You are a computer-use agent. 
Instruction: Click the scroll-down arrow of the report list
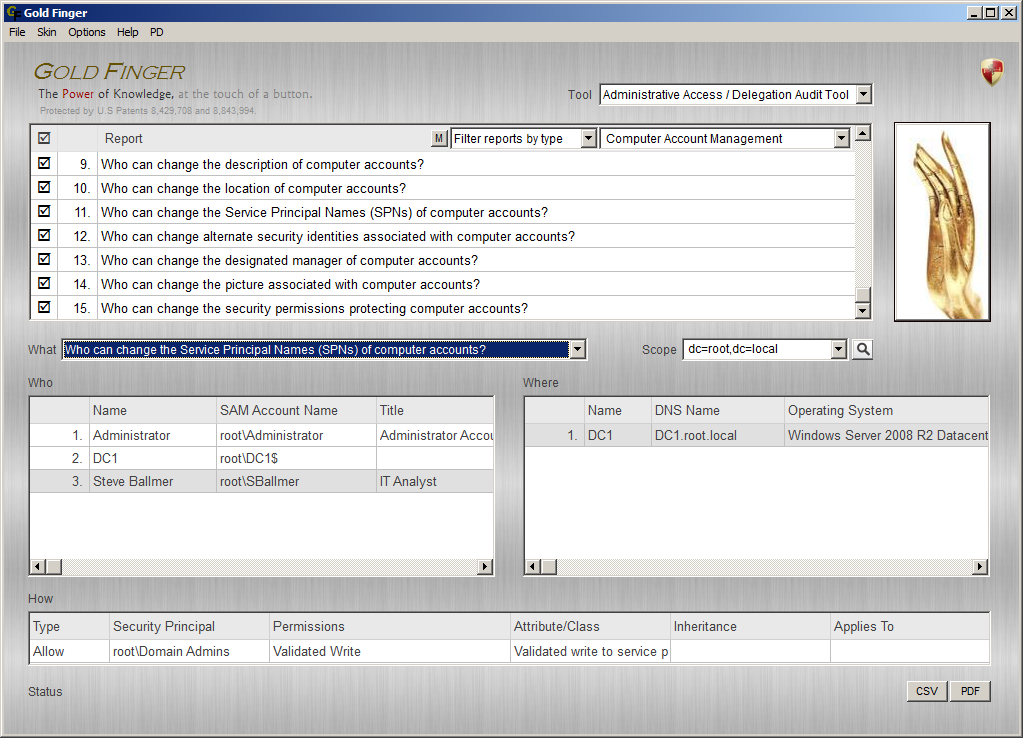click(861, 310)
